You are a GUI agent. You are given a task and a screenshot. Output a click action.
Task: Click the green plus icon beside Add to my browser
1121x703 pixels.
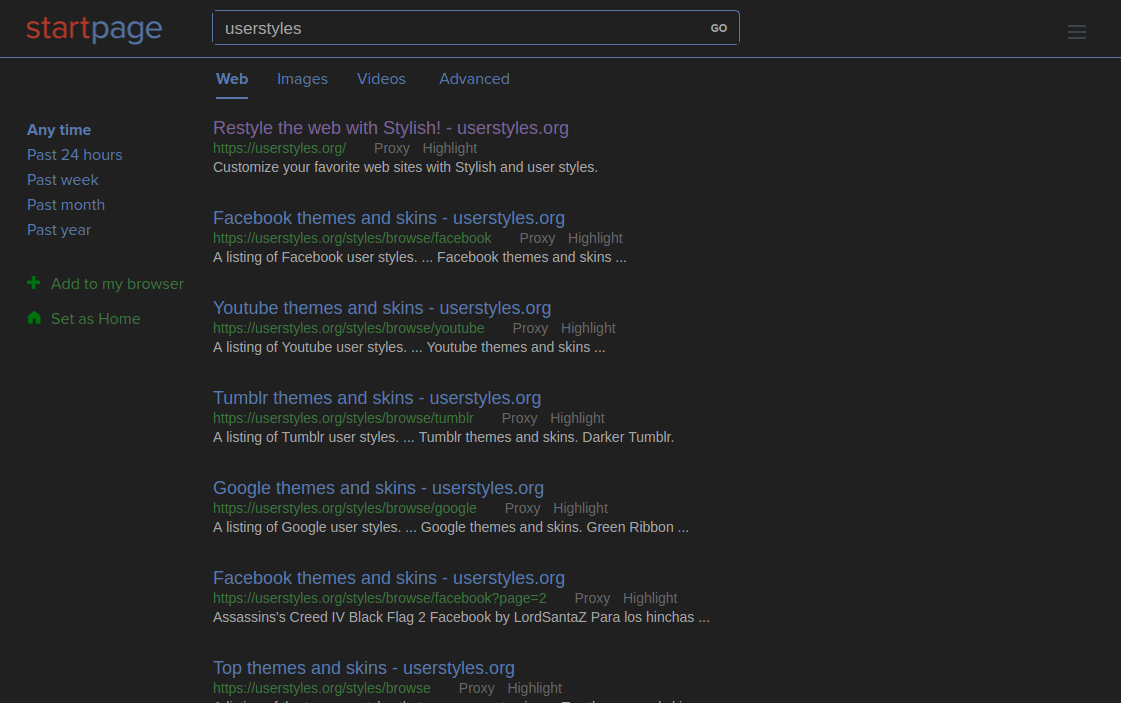34,283
